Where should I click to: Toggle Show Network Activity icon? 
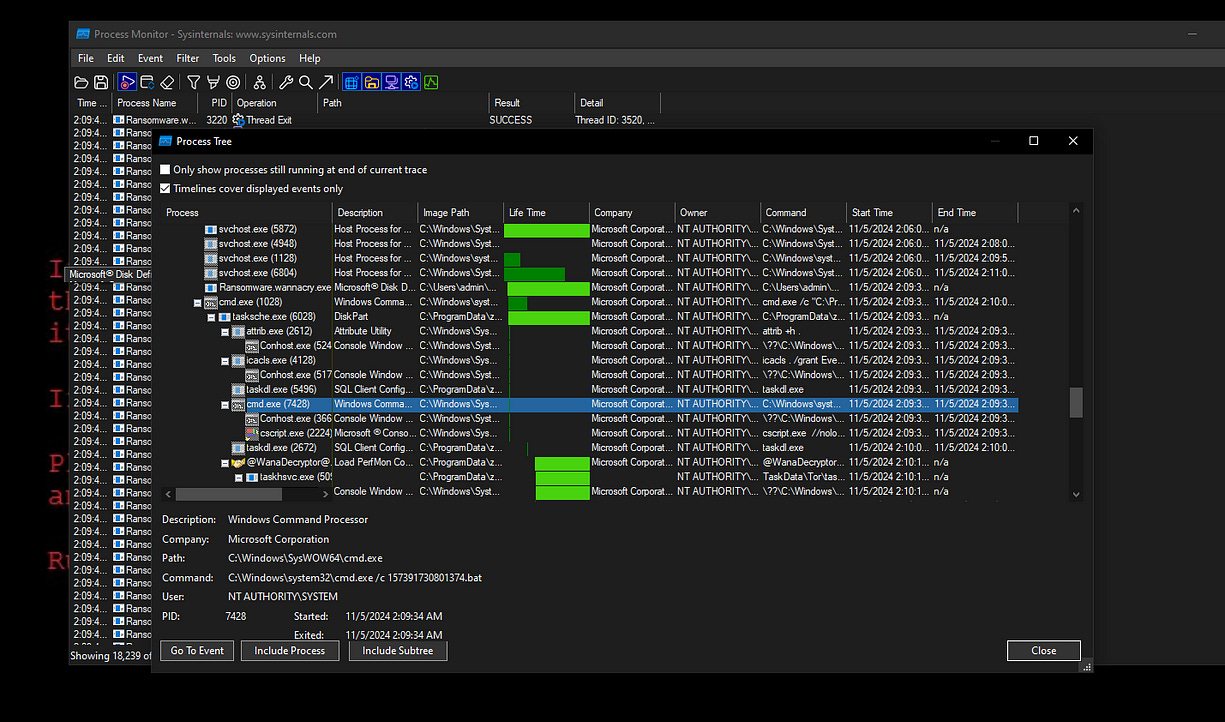click(392, 82)
